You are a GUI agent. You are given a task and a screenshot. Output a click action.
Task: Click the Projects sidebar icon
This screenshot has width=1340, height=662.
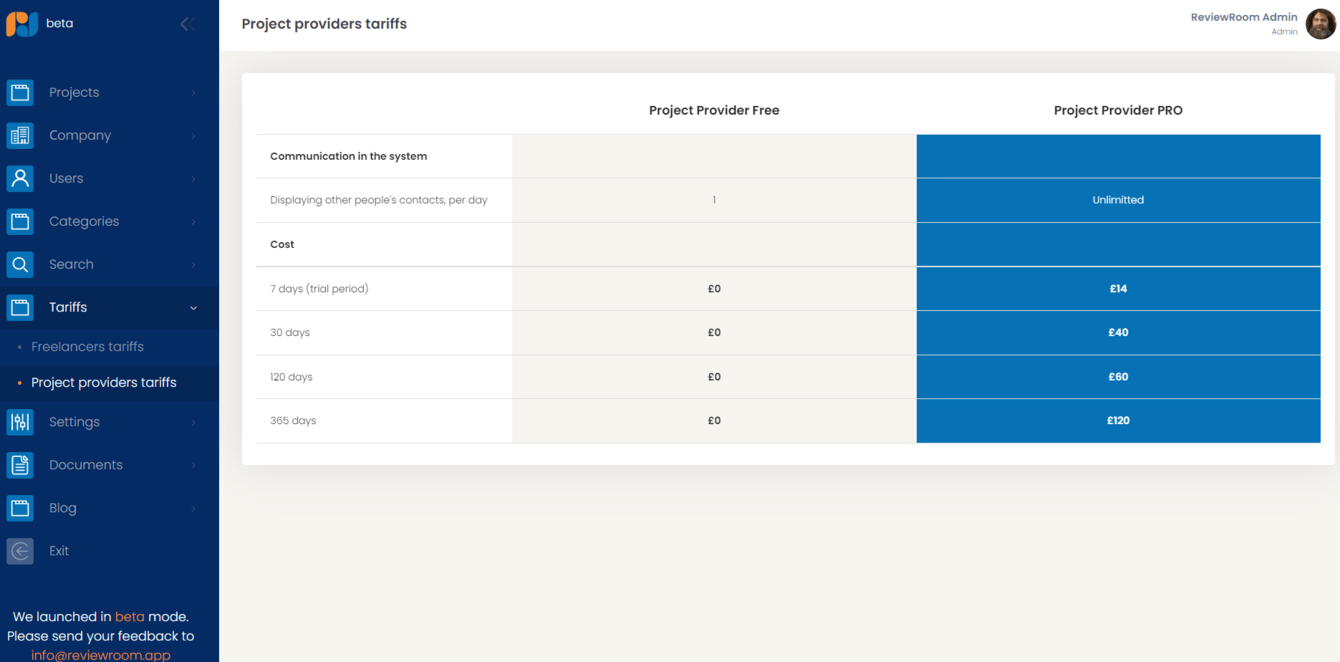coord(20,92)
